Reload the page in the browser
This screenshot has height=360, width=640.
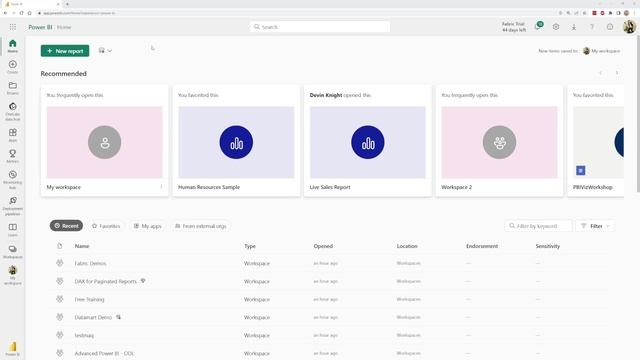[x=21, y=13]
